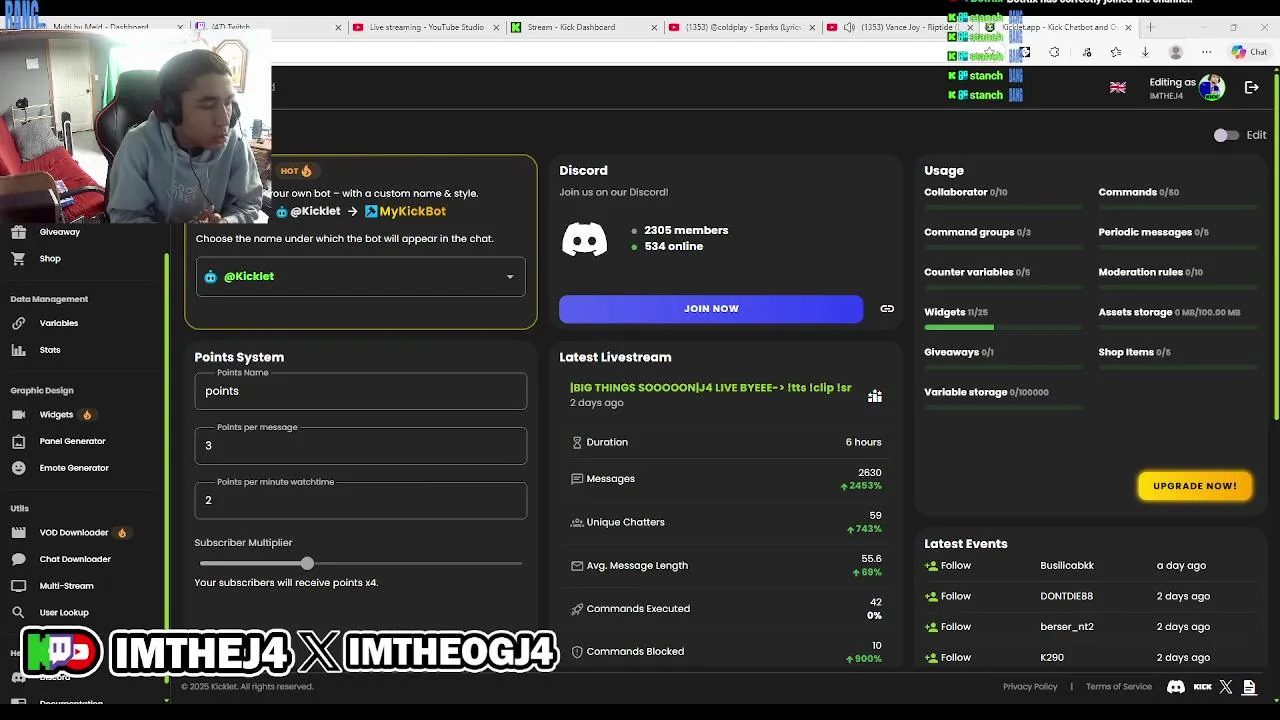The width and height of the screenshot is (1280, 720).
Task: Click the Commands Executed stat row
Action: 726,609
